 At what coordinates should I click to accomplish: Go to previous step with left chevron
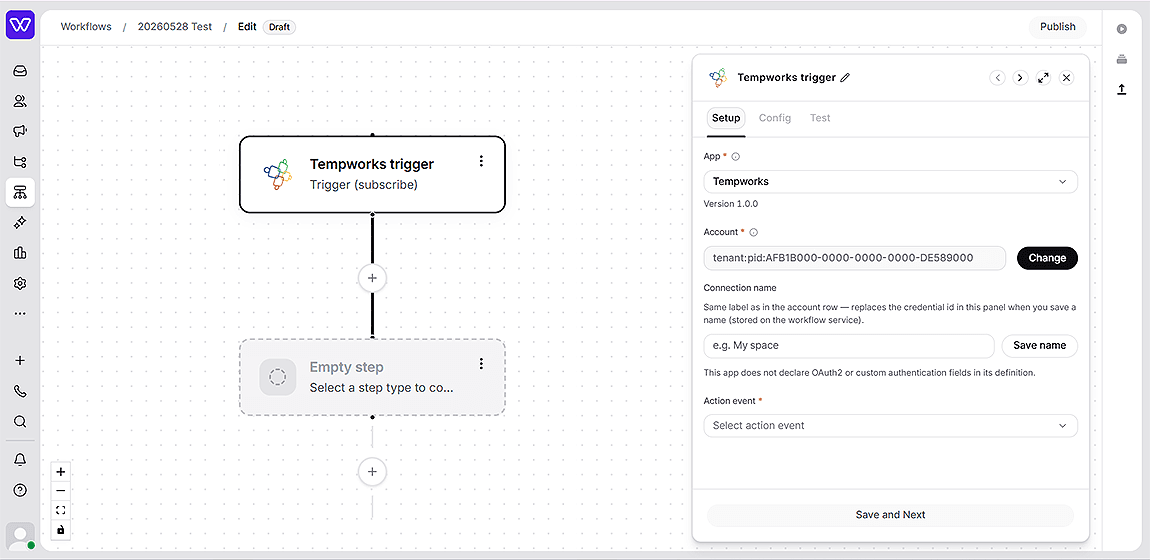click(997, 78)
